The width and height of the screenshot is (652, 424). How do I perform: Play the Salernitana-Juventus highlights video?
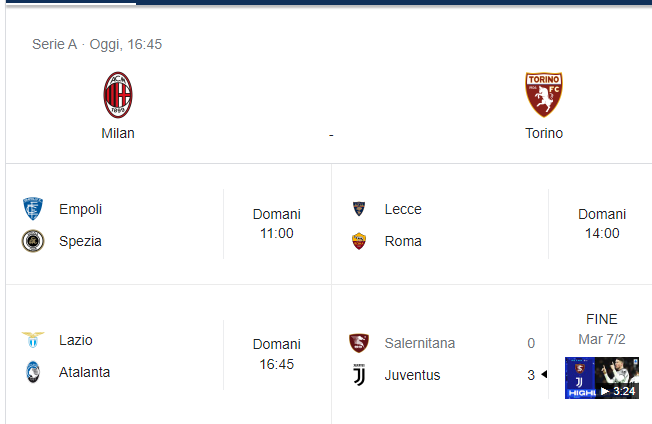tap(602, 378)
